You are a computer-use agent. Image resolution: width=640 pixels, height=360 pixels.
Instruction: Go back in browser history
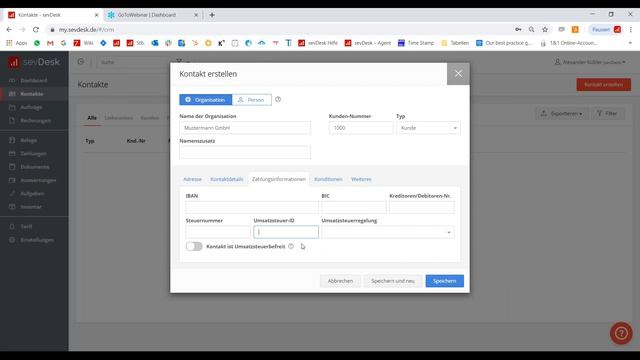coord(9,29)
